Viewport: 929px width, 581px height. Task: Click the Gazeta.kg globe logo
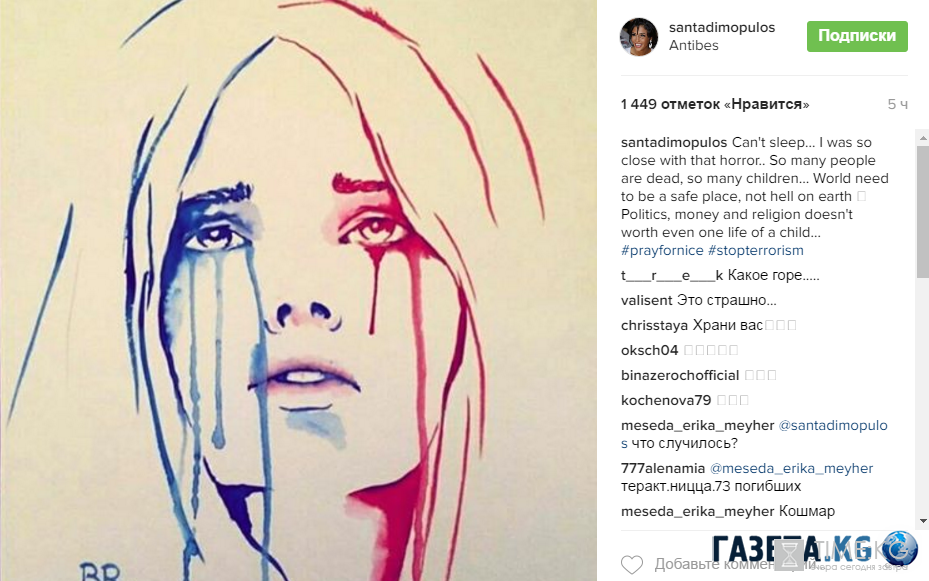899,548
